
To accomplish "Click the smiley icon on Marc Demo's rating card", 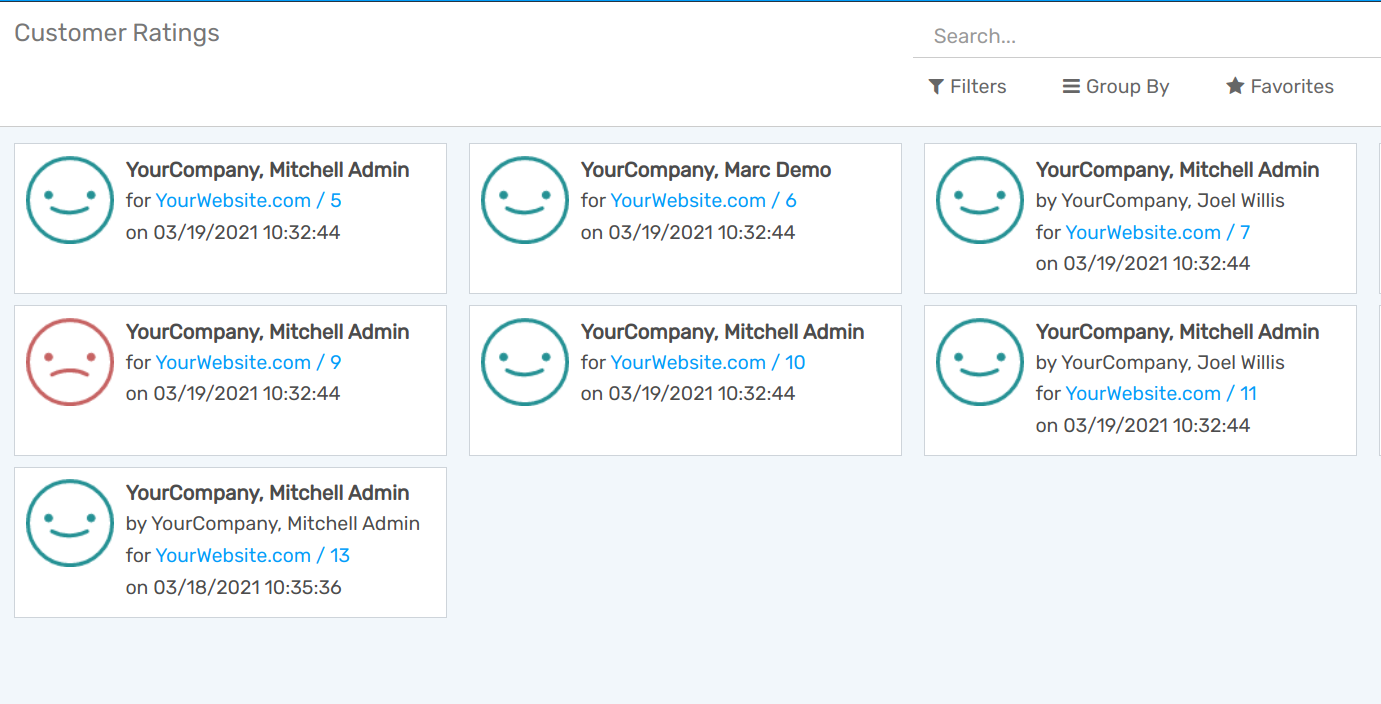I will click(525, 200).
